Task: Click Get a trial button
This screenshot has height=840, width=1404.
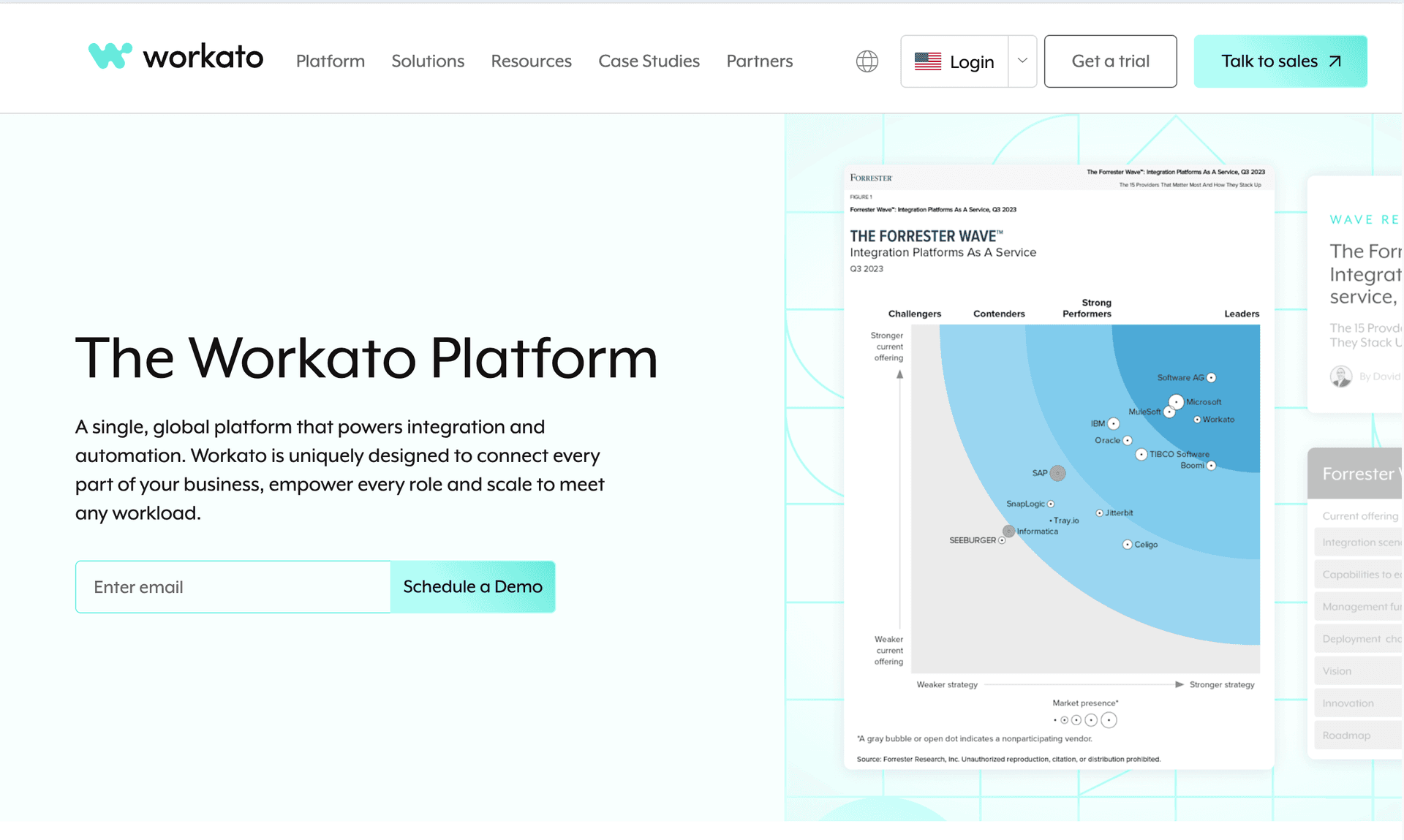Action: pos(1110,61)
